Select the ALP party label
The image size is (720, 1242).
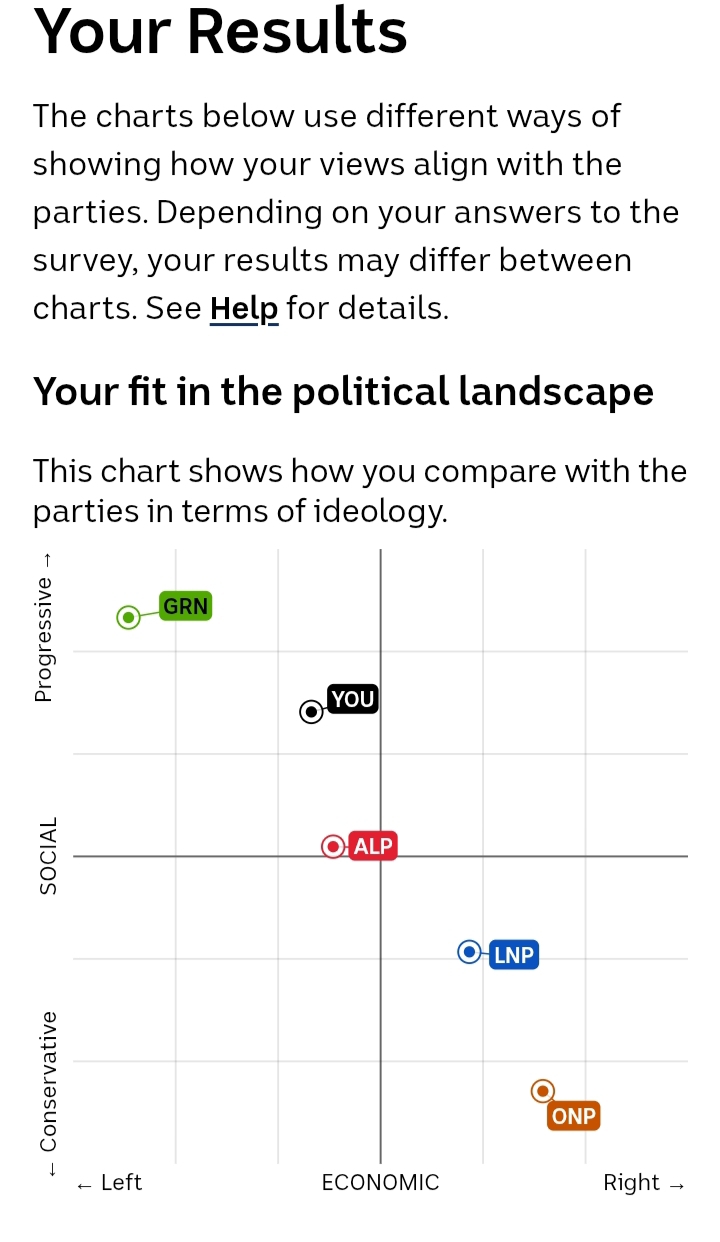click(373, 847)
